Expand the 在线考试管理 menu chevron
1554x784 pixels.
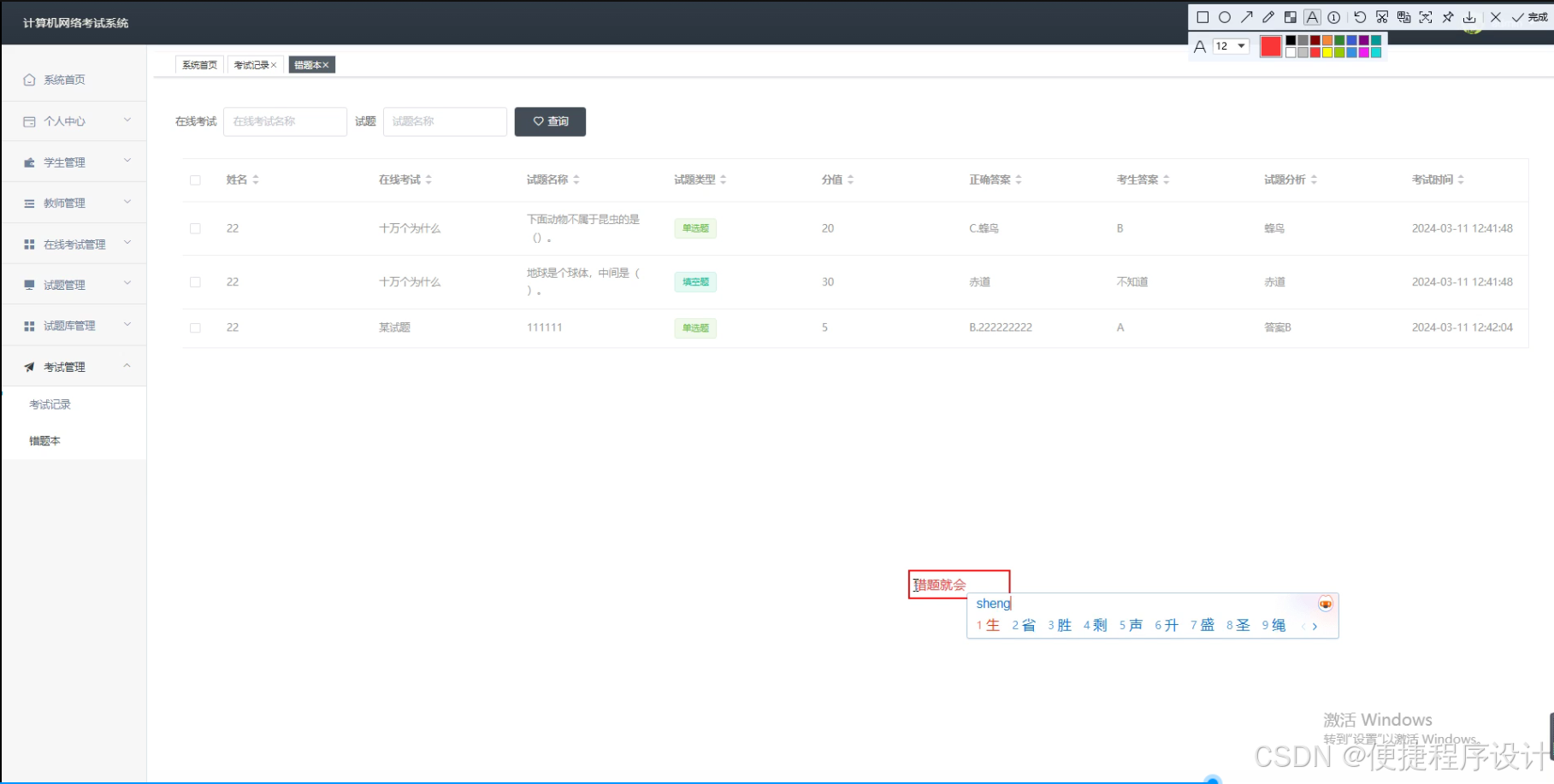coord(127,243)
